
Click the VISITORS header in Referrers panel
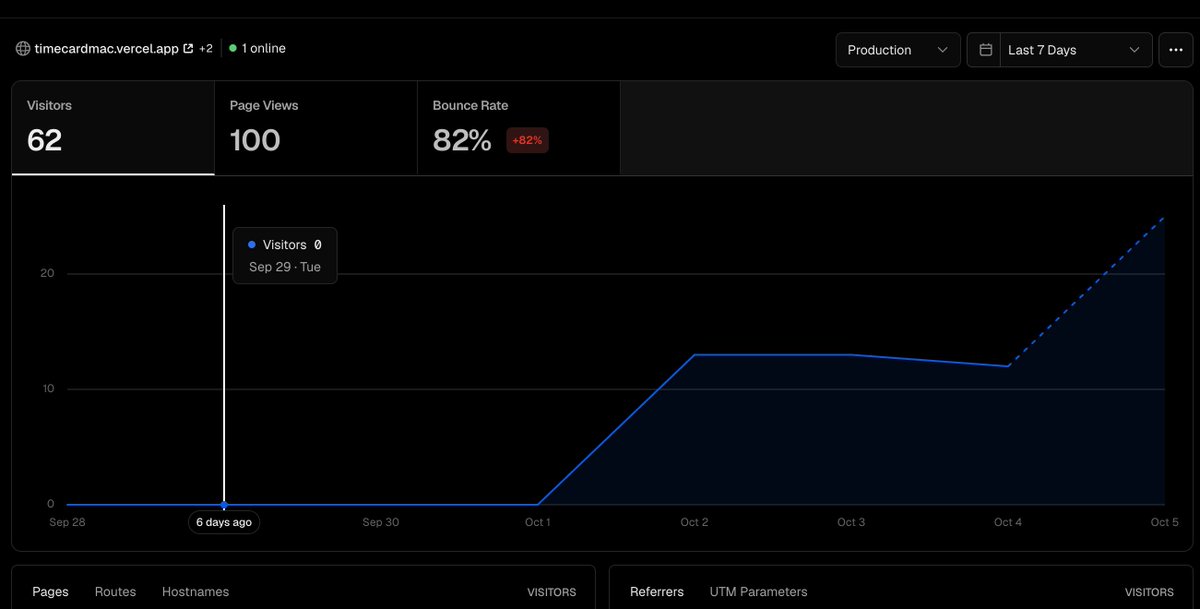(1149, 592)
